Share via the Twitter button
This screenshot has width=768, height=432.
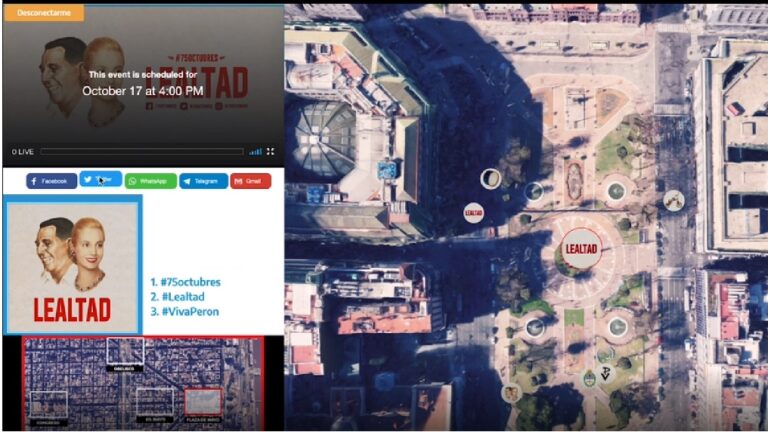pos(100,180)
